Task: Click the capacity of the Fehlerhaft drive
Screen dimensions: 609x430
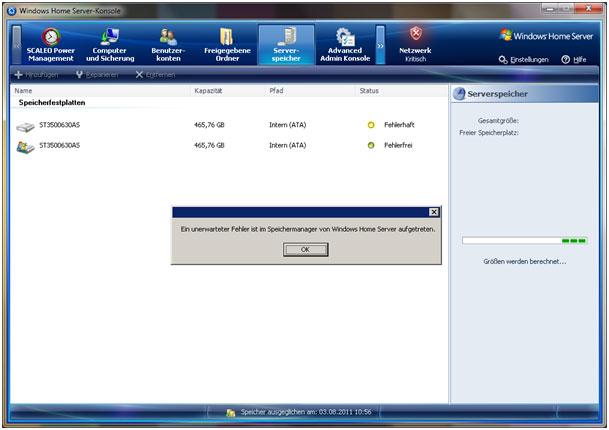Action: tap(209, 125)
